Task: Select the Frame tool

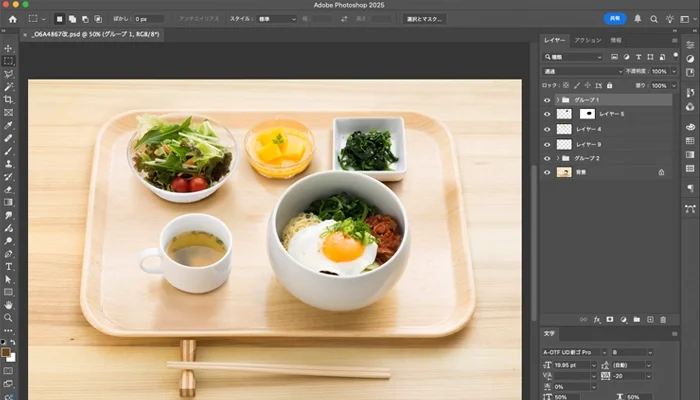Action: coord(8,112)
